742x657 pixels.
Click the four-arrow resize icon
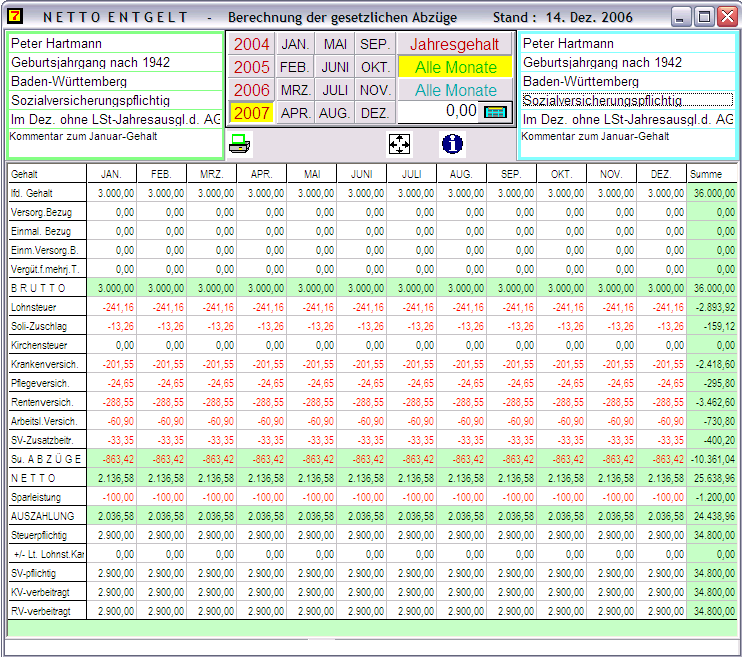click(399, 143)
